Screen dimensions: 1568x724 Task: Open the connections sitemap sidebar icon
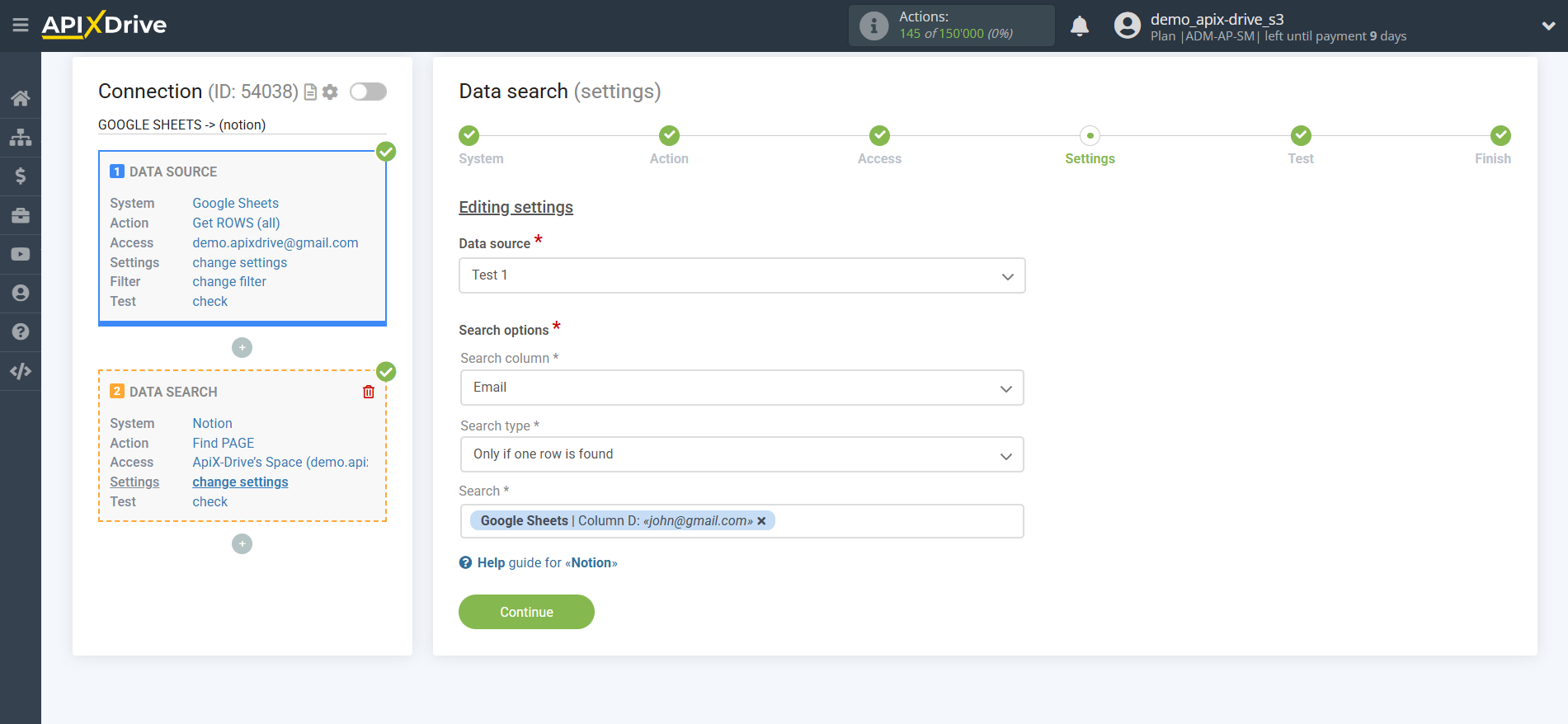pyautogui.click(x=21, y=137)
